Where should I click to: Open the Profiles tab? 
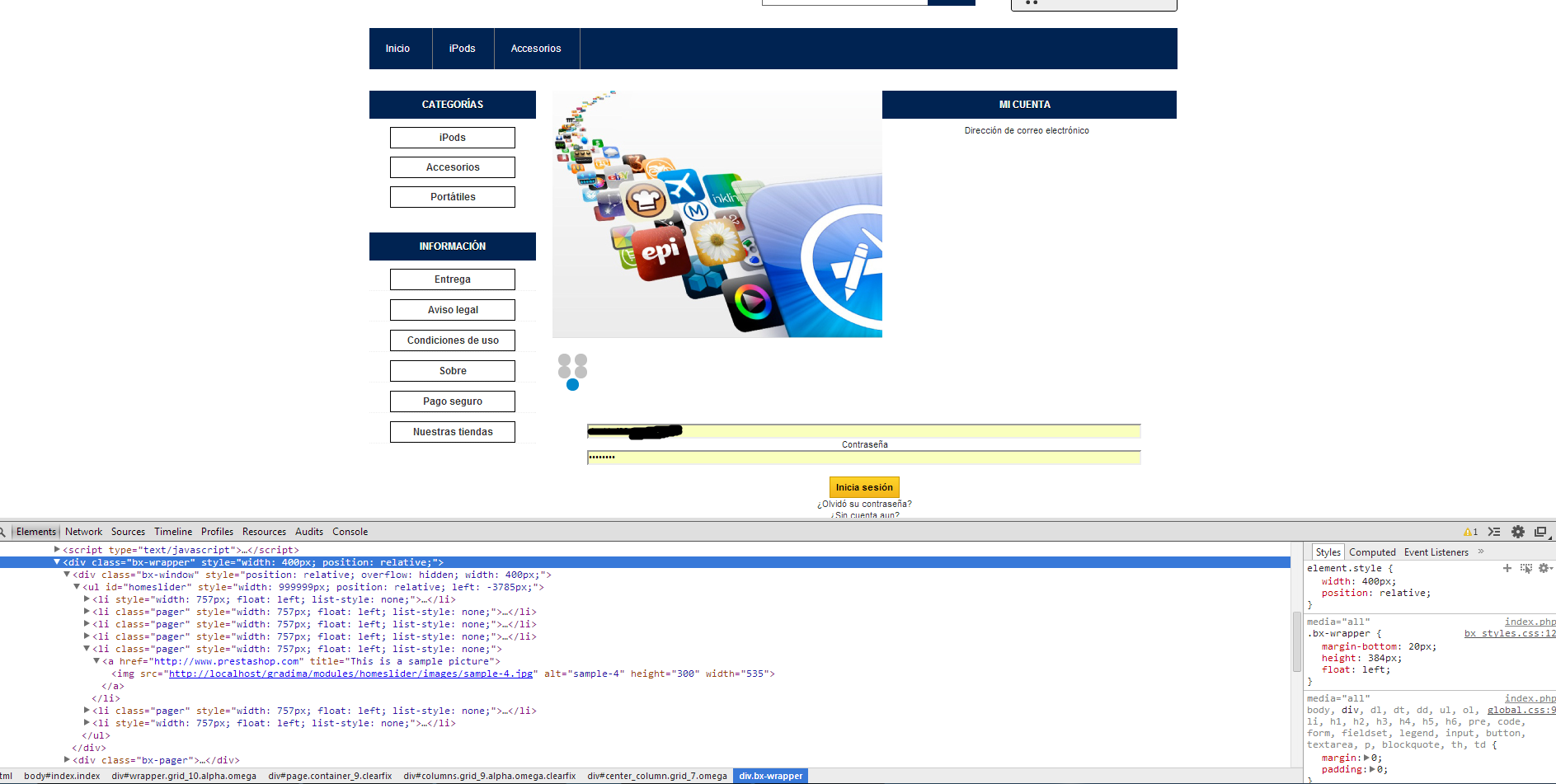coord(217,532)
